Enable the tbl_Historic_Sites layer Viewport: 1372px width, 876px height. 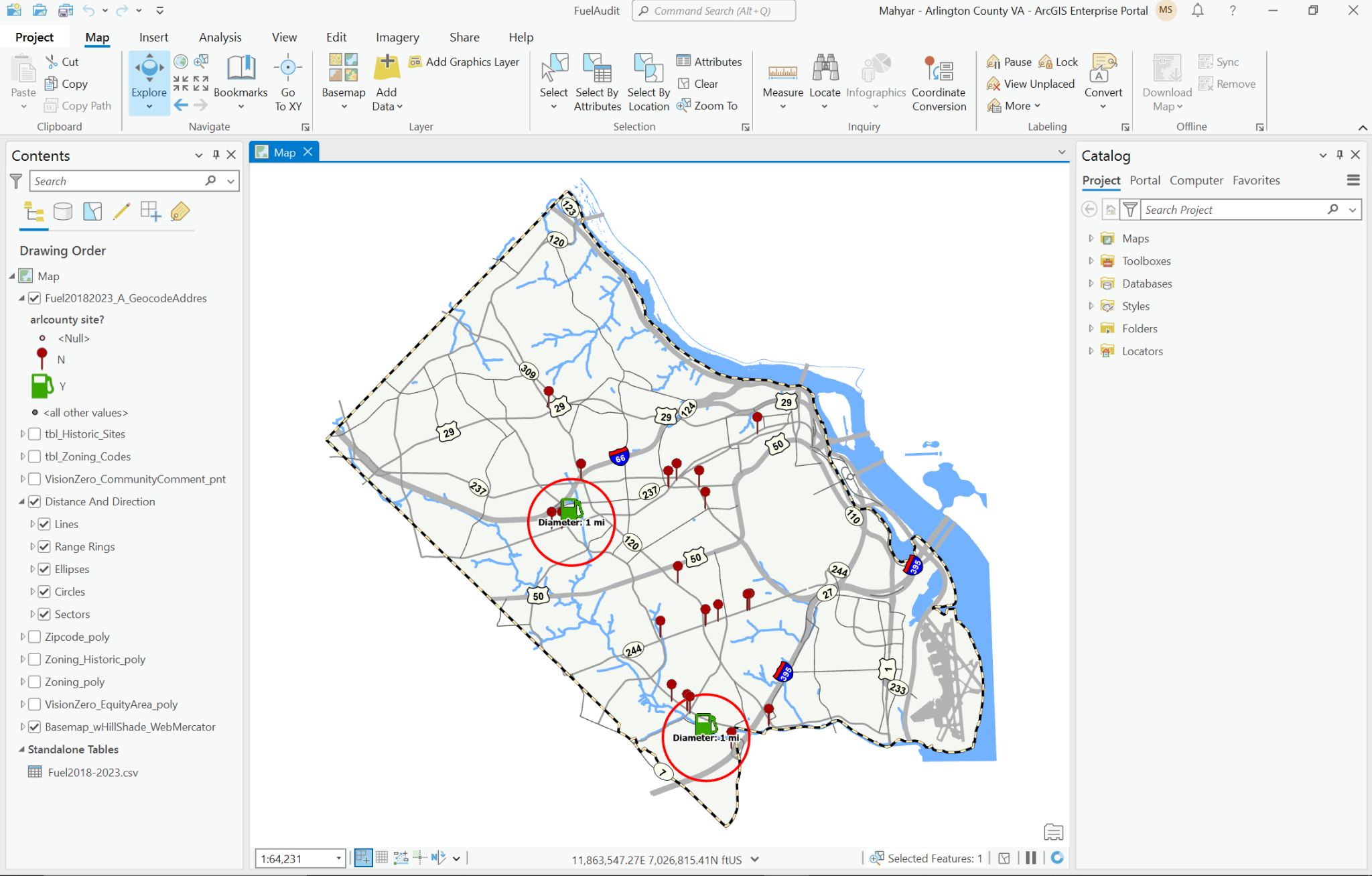coord(34,434)
